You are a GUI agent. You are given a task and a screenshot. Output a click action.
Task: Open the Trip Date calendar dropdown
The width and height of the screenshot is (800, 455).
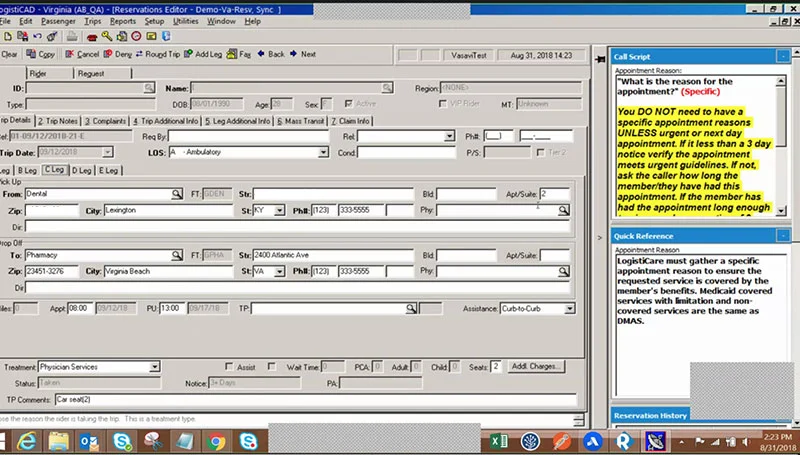pos(107,152)
